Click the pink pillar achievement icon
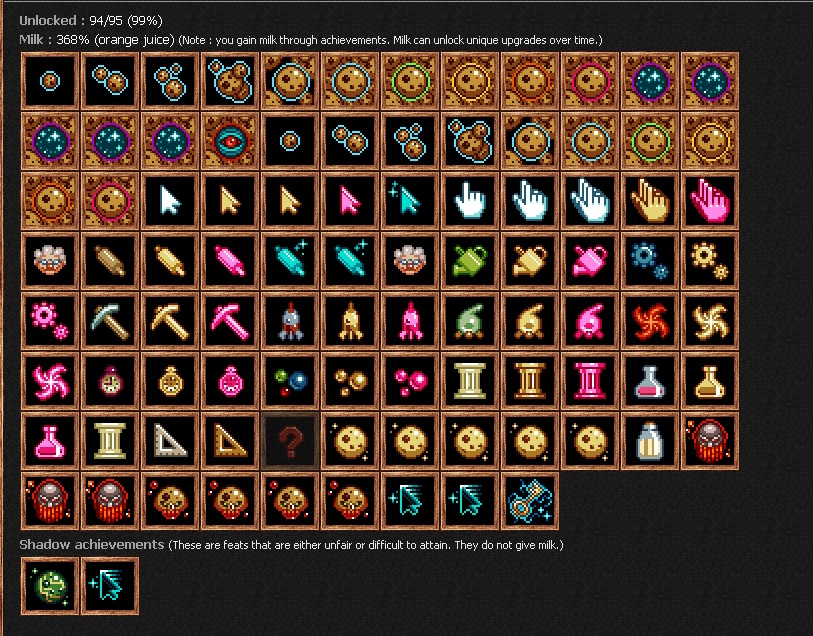 [590, 381]
